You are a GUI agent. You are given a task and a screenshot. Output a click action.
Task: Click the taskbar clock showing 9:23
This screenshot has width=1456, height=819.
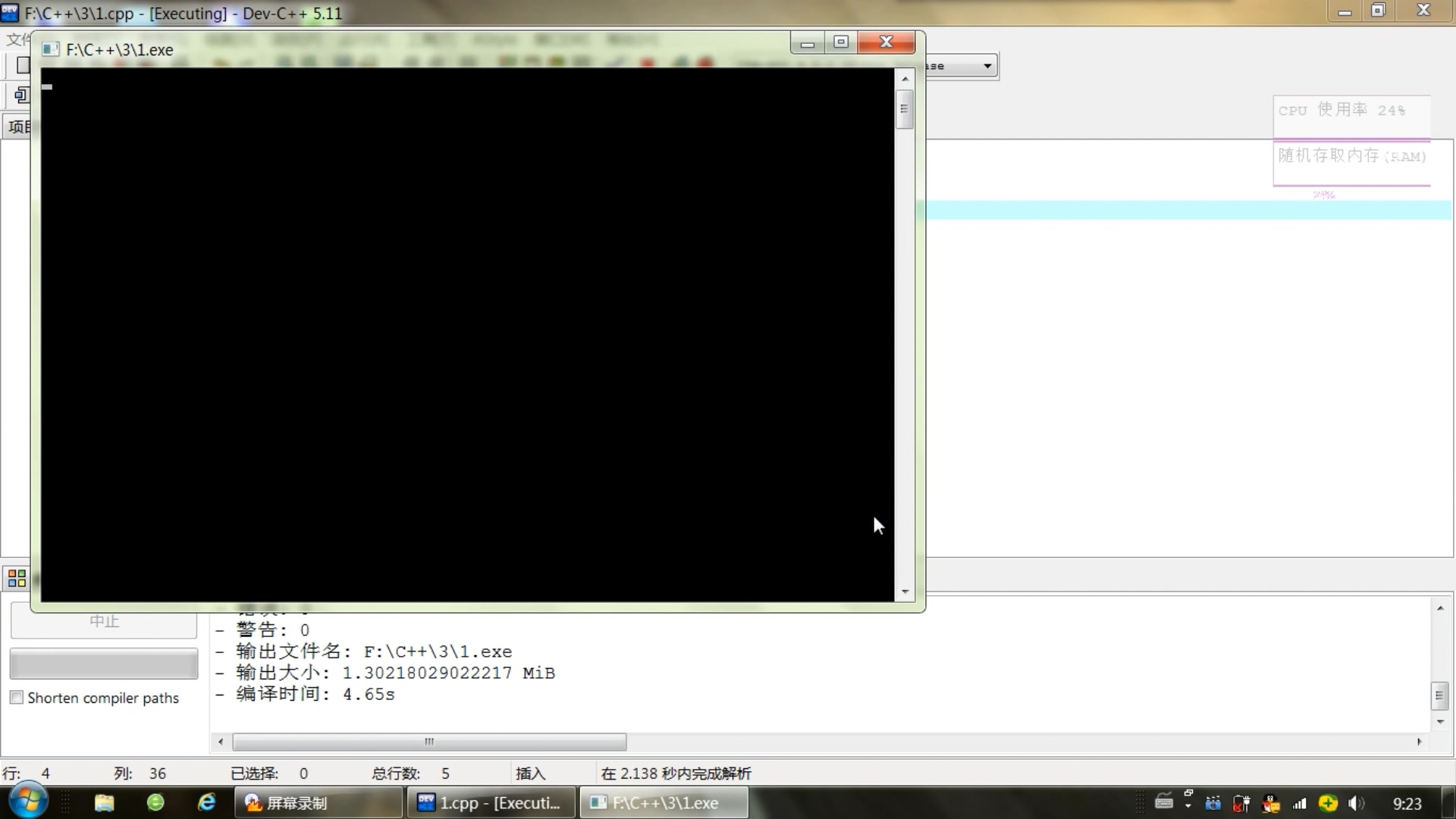pos(1407,804)
